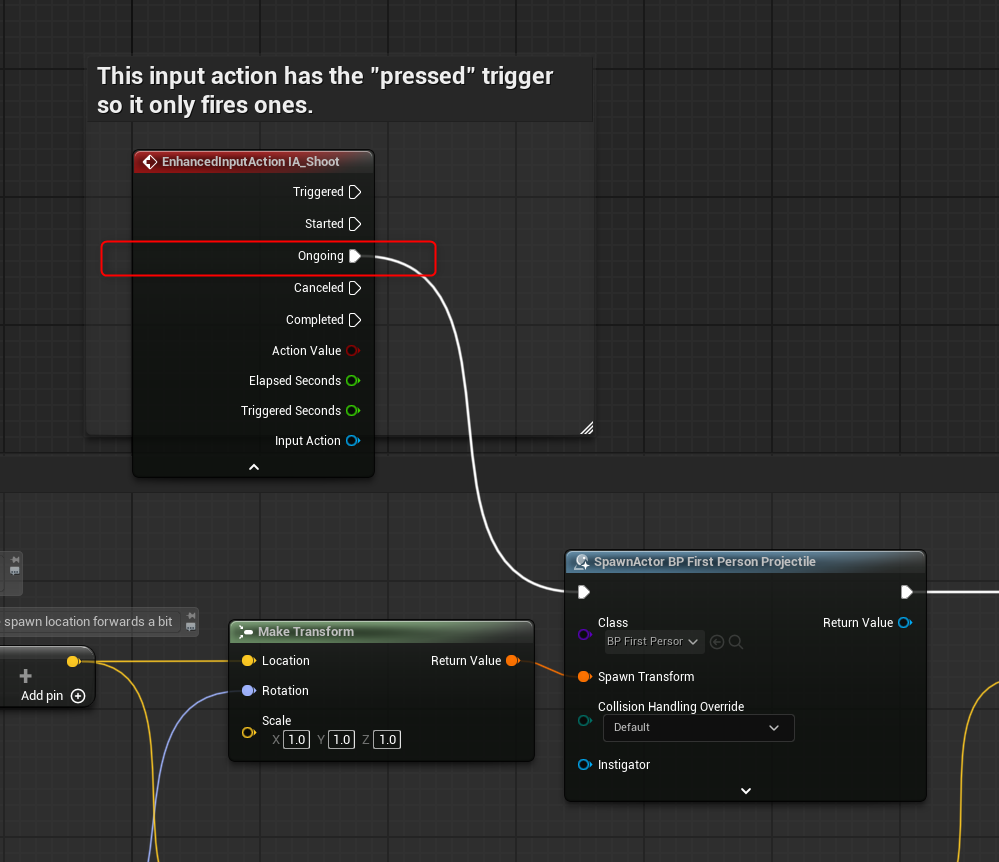Open the Collision Handling Override Default dropdown
Screen dimensions: 999x862
tap(698, 728)
